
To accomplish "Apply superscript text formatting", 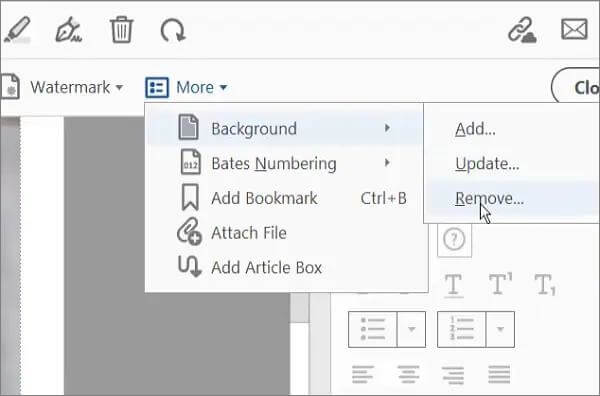I will [500, 284].
